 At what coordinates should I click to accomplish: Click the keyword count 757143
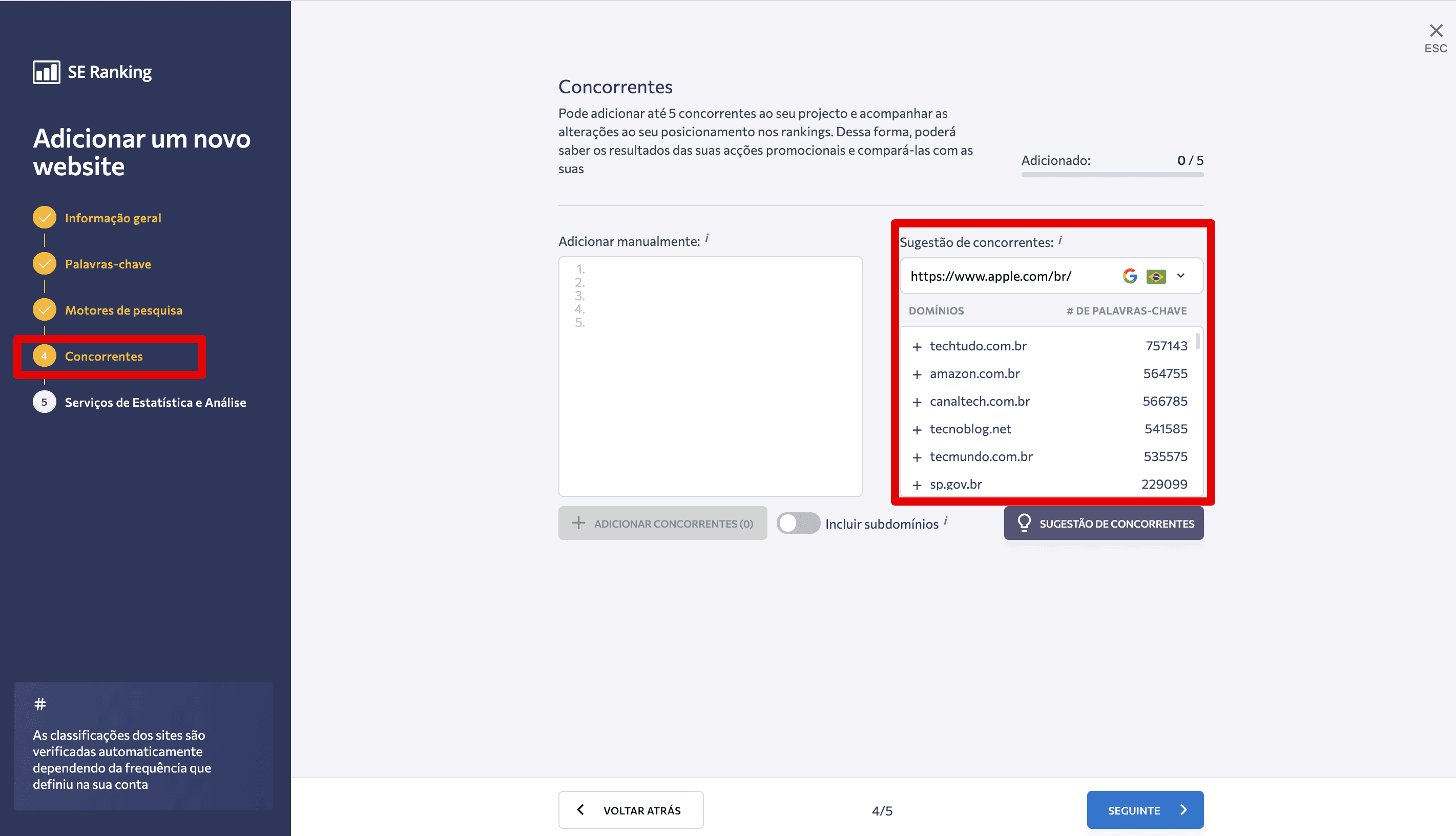[x=1166, y=346]
